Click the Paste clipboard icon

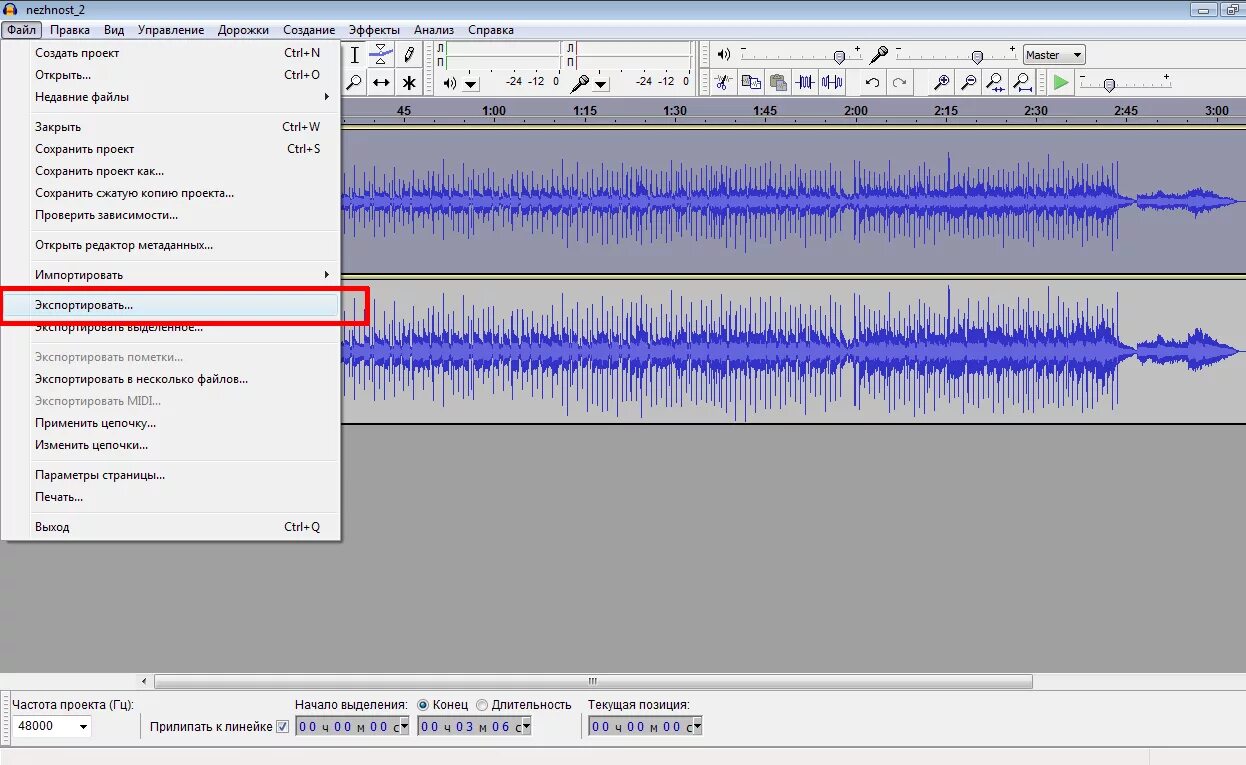tap(778, 82)
